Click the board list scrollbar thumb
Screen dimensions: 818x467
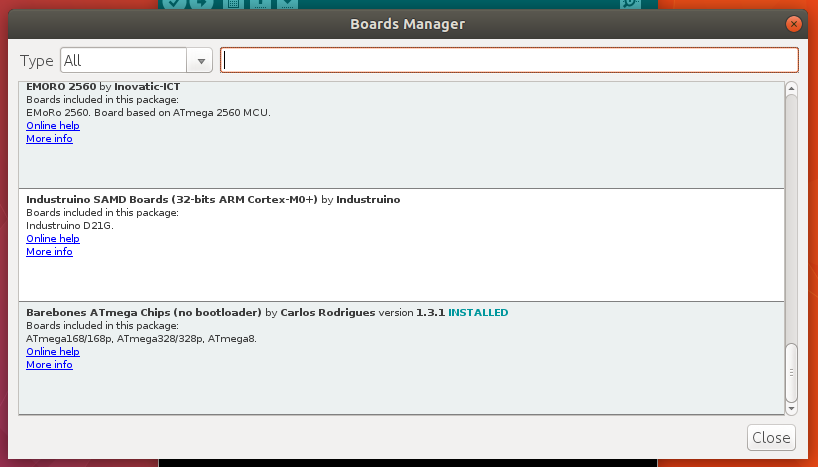pos(791,373)
